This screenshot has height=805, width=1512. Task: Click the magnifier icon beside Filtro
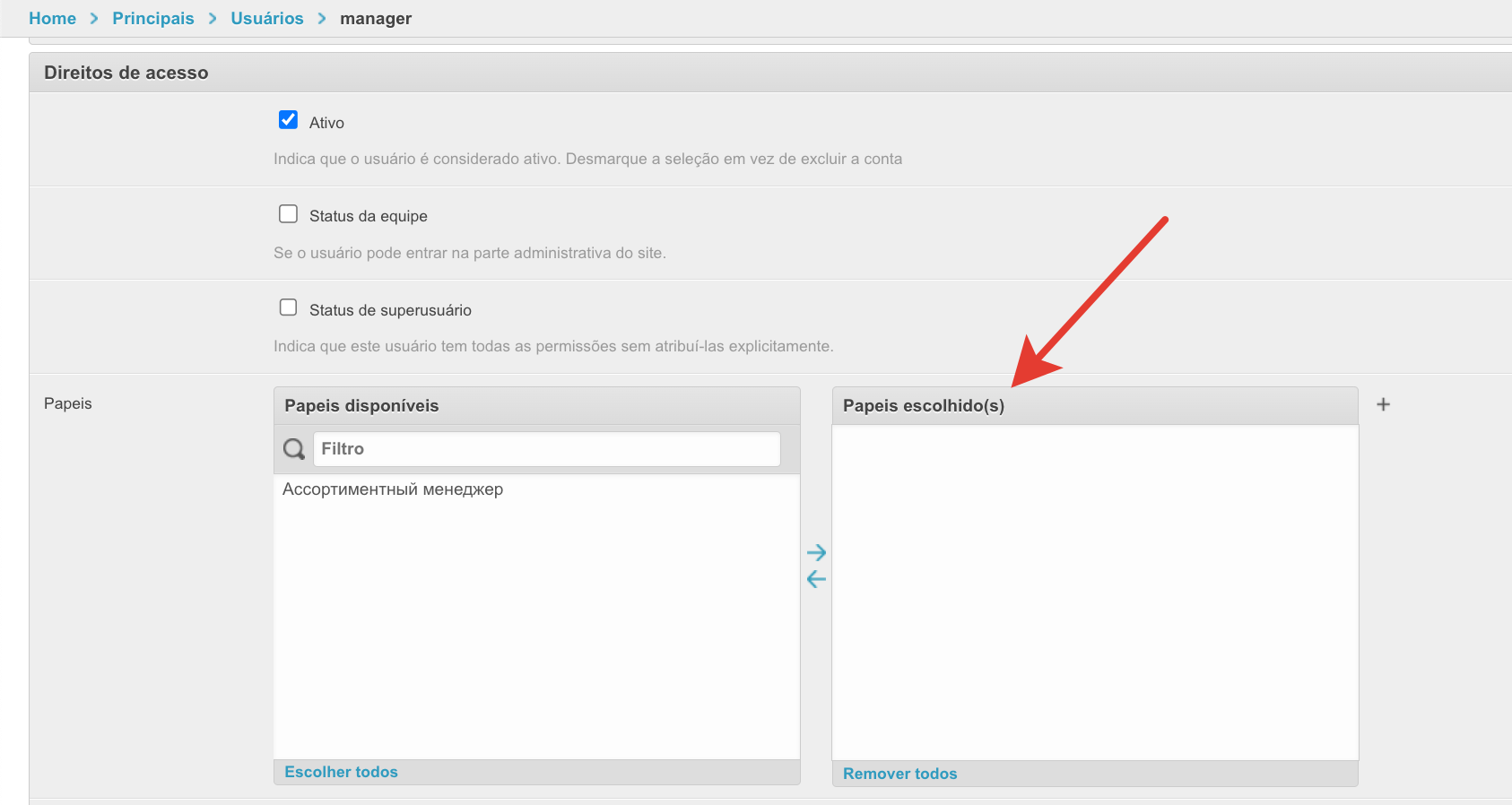(293, 449)
